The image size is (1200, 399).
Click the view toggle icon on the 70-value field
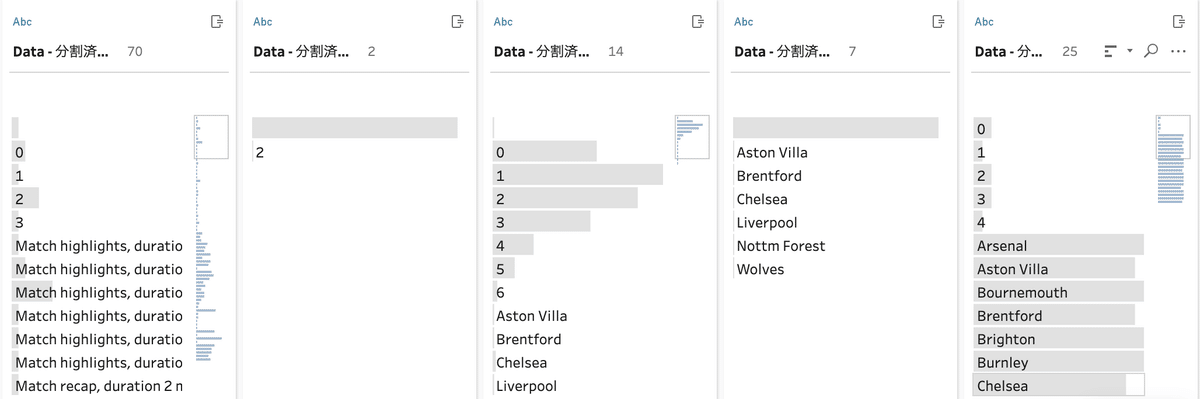coord(217,21)
